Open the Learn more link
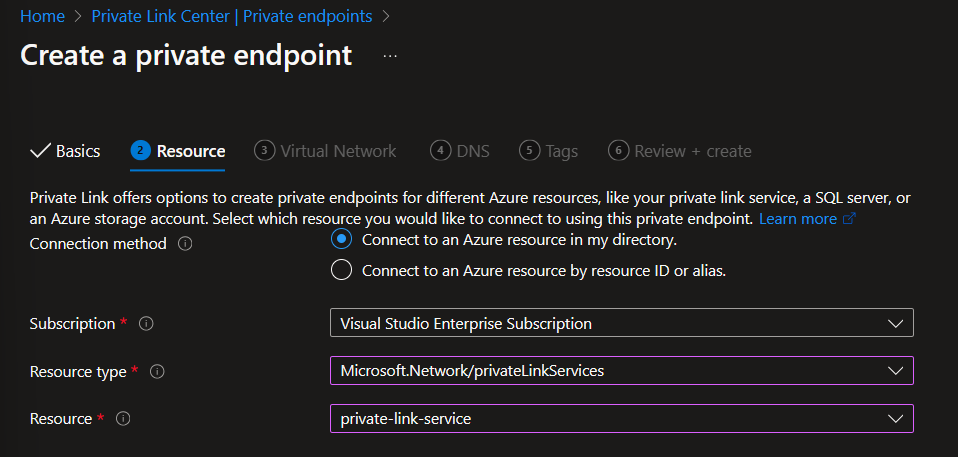 click(797, 219)
